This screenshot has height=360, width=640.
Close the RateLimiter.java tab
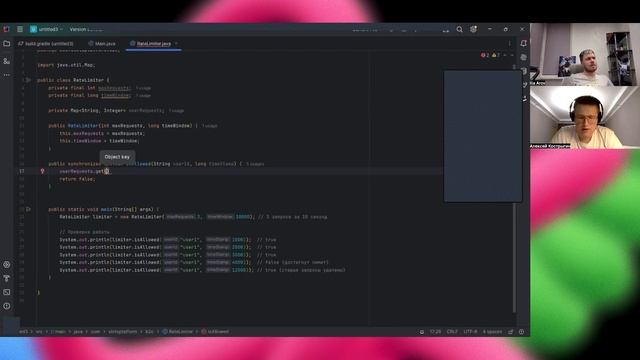click(176, 44)
